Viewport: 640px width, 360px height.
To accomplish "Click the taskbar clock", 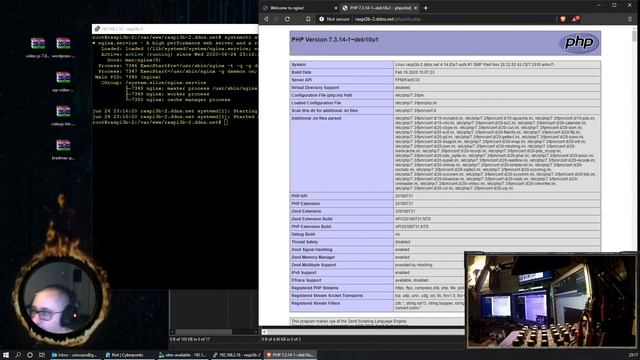I will (633, 355).
